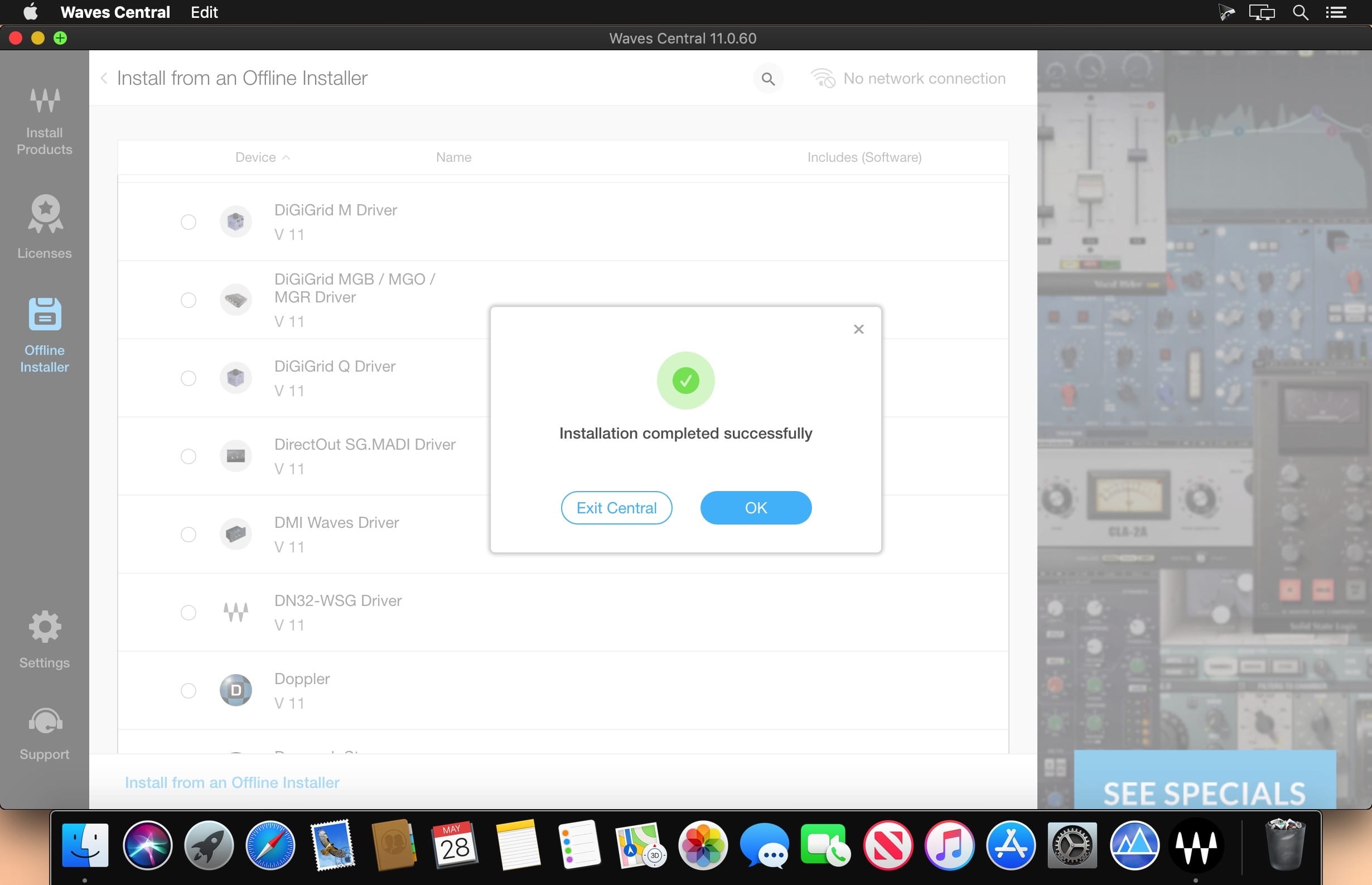Viewport: 1372px width, 885px height.
Task: Launch Safari from the dock
Action: [x=270, y=845]
